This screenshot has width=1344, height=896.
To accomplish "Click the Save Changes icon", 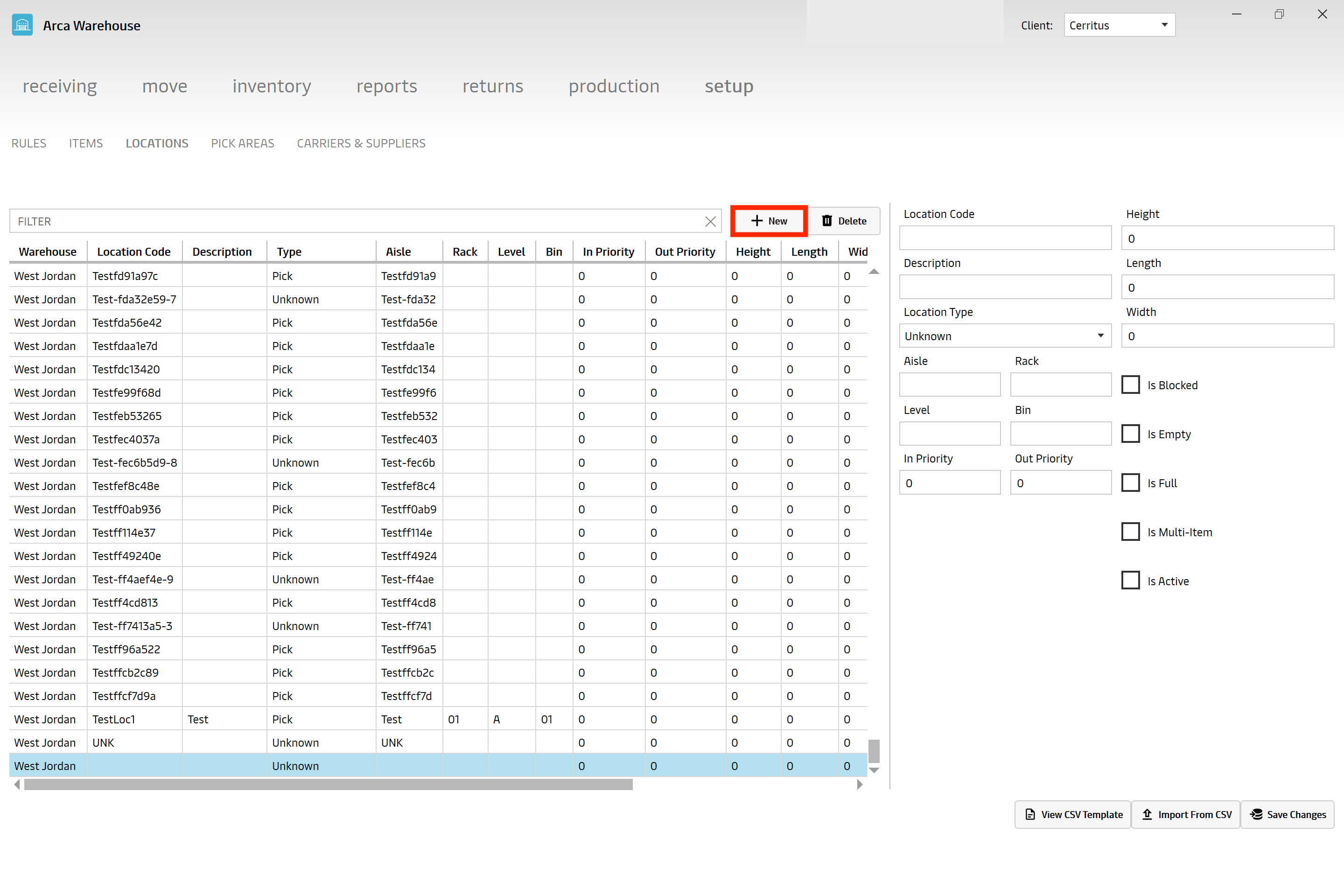I will 1257,813.
